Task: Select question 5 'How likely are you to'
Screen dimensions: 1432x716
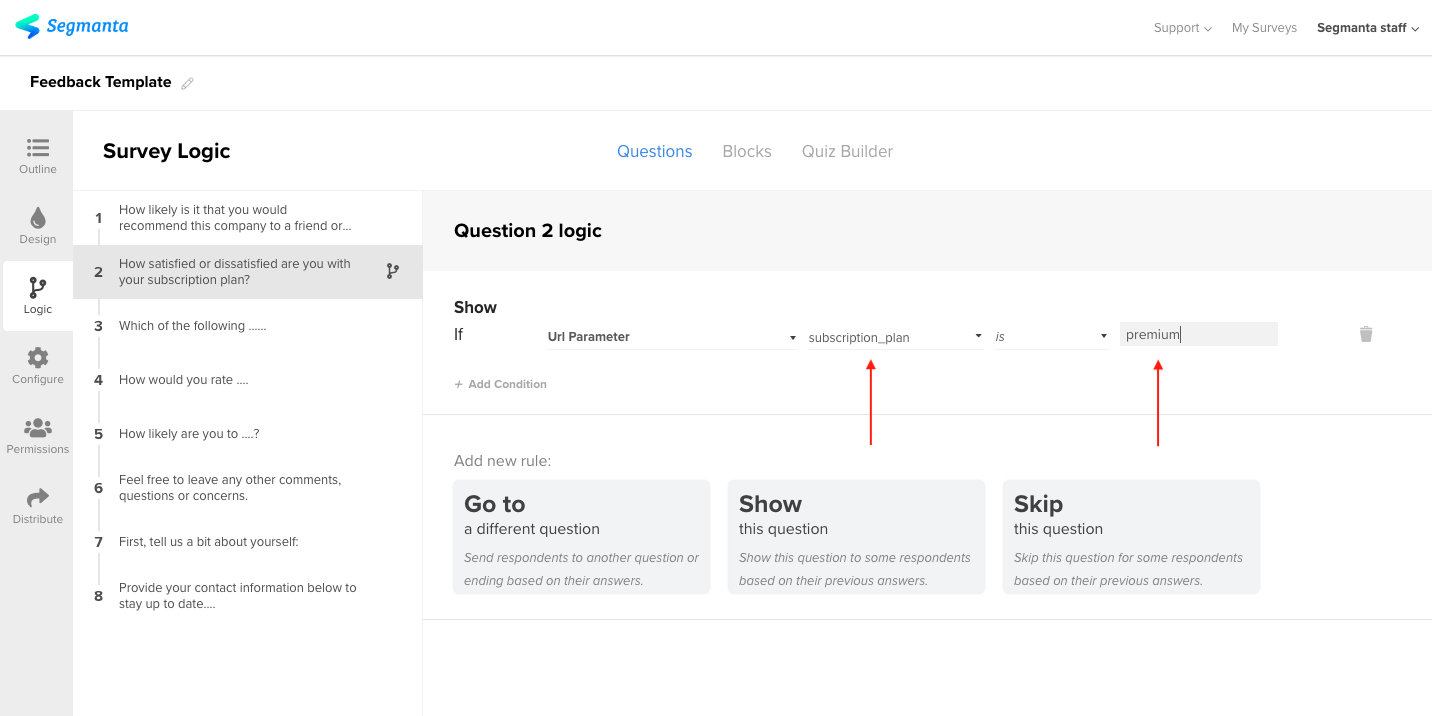Action: point(248,434)
